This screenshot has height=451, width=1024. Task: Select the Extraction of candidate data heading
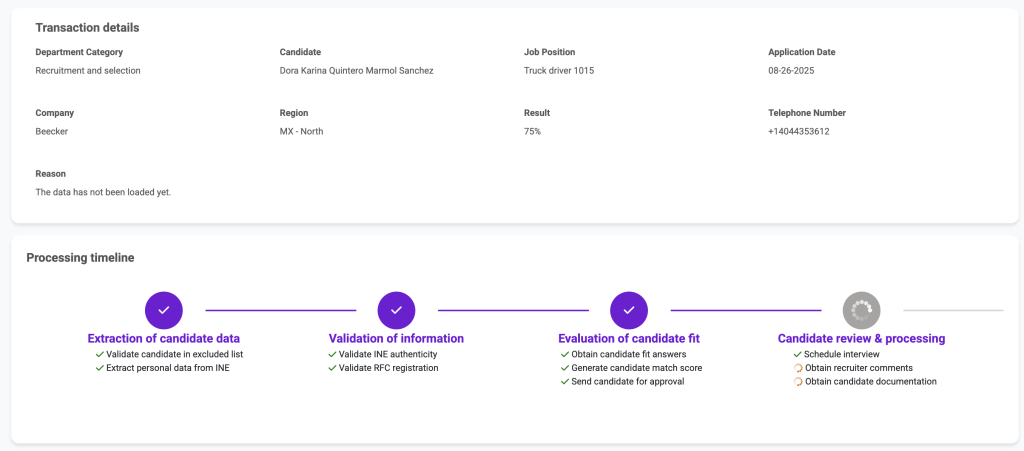[163, 338]
